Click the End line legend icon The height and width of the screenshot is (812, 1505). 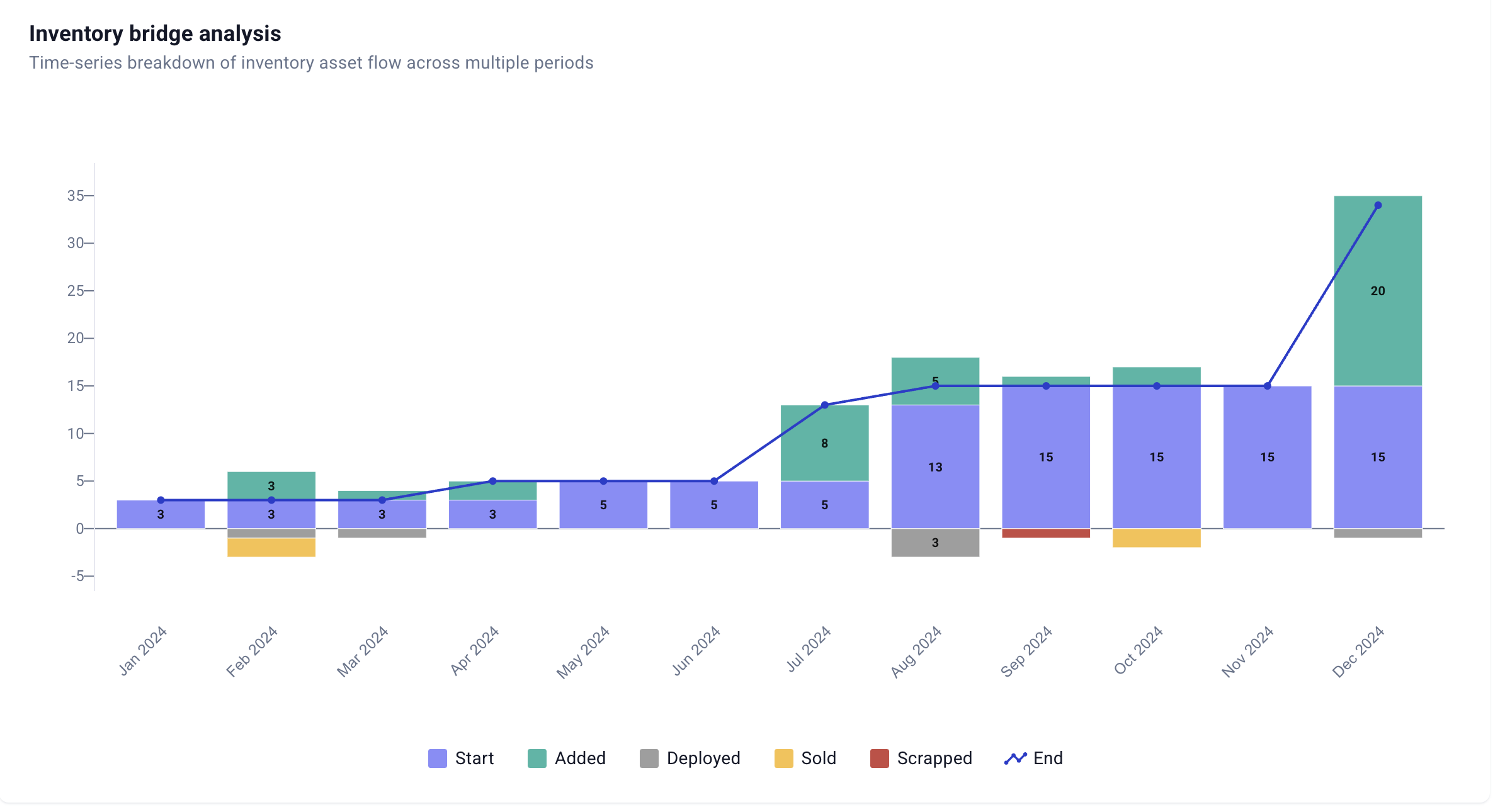1015,758
